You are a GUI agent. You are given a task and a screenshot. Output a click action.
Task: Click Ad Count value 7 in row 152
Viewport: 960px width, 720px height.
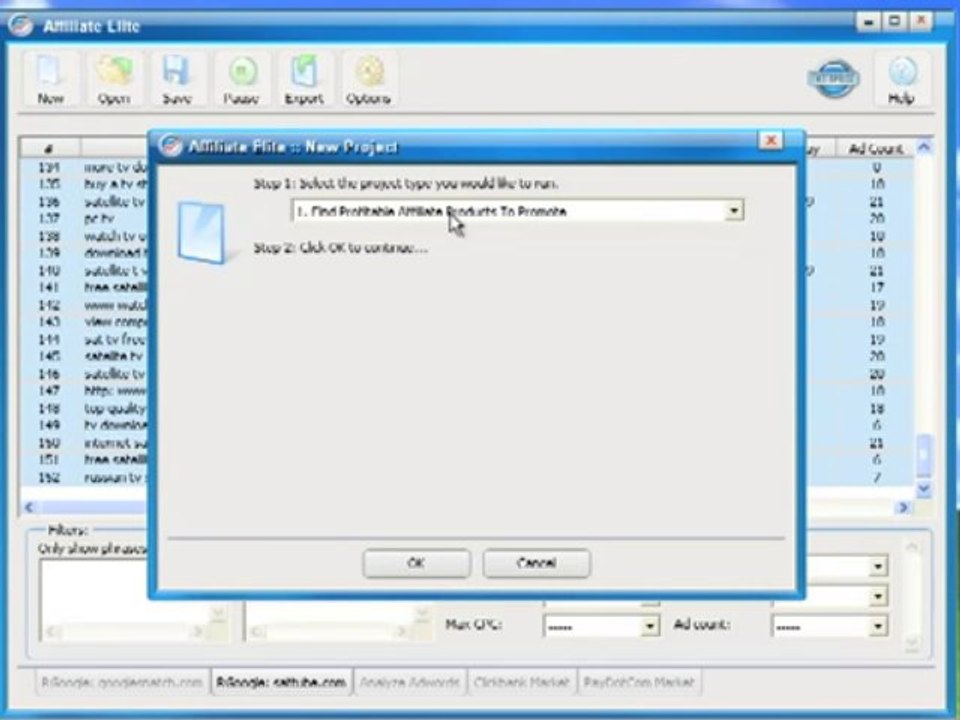[x=877, y=477]
